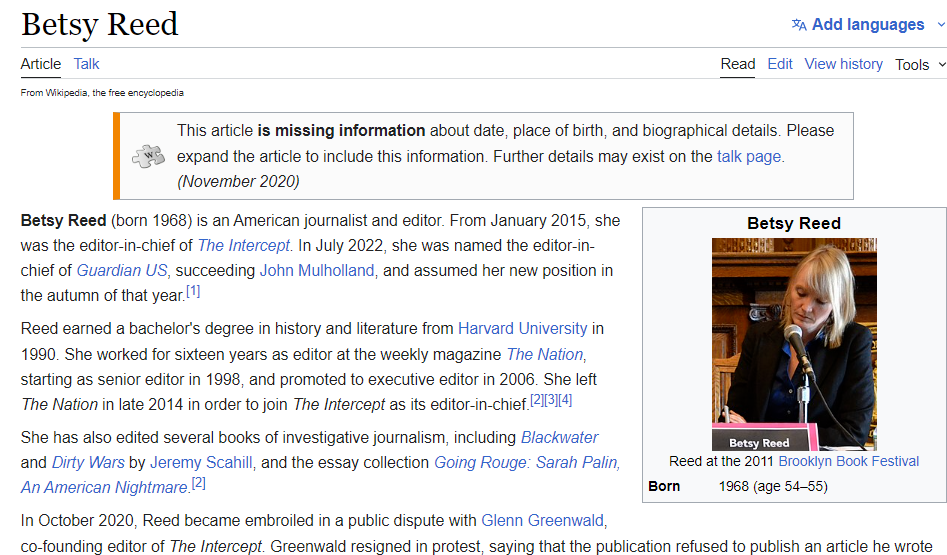The width and height of the screenshot is (947, 555).
Task: Jump to citation [4] after editor-in-chief
Action: point(565,400)
